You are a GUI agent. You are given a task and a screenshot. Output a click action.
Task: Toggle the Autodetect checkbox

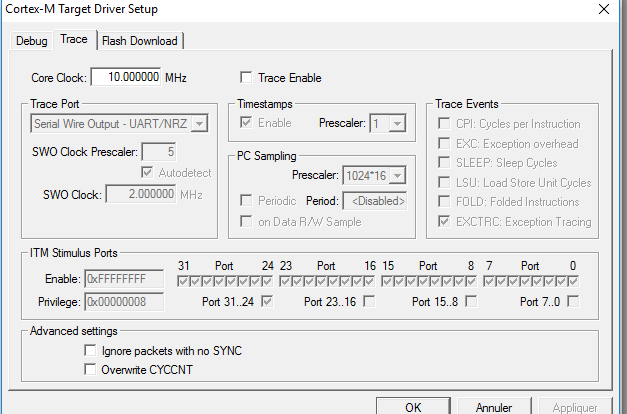tap(147, 172)
